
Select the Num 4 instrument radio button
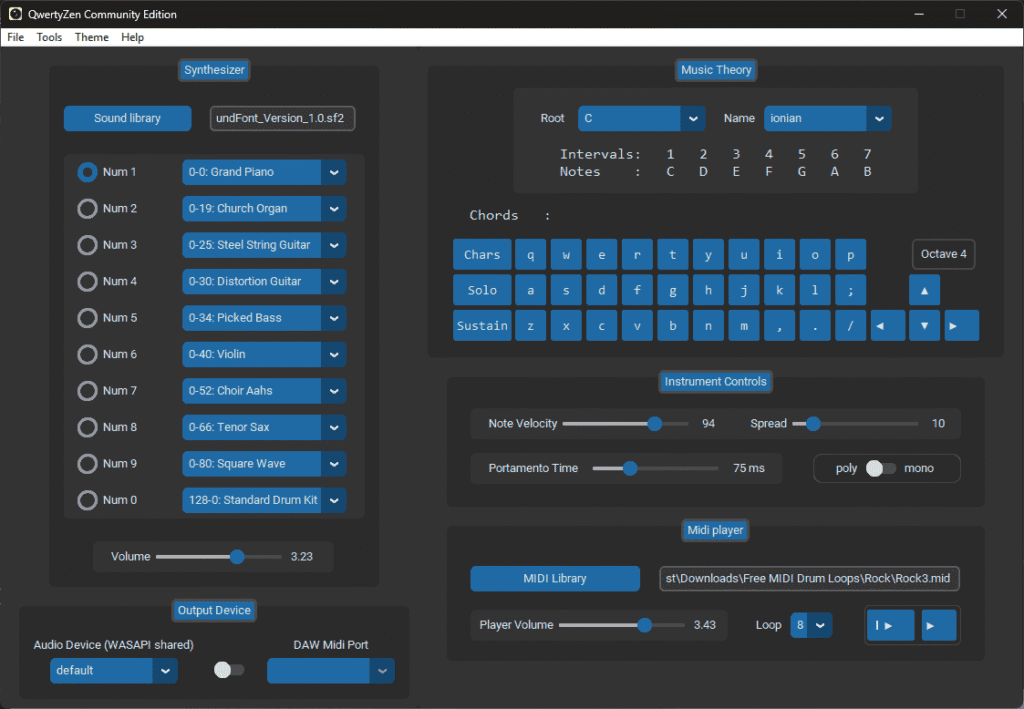point(88,281)
